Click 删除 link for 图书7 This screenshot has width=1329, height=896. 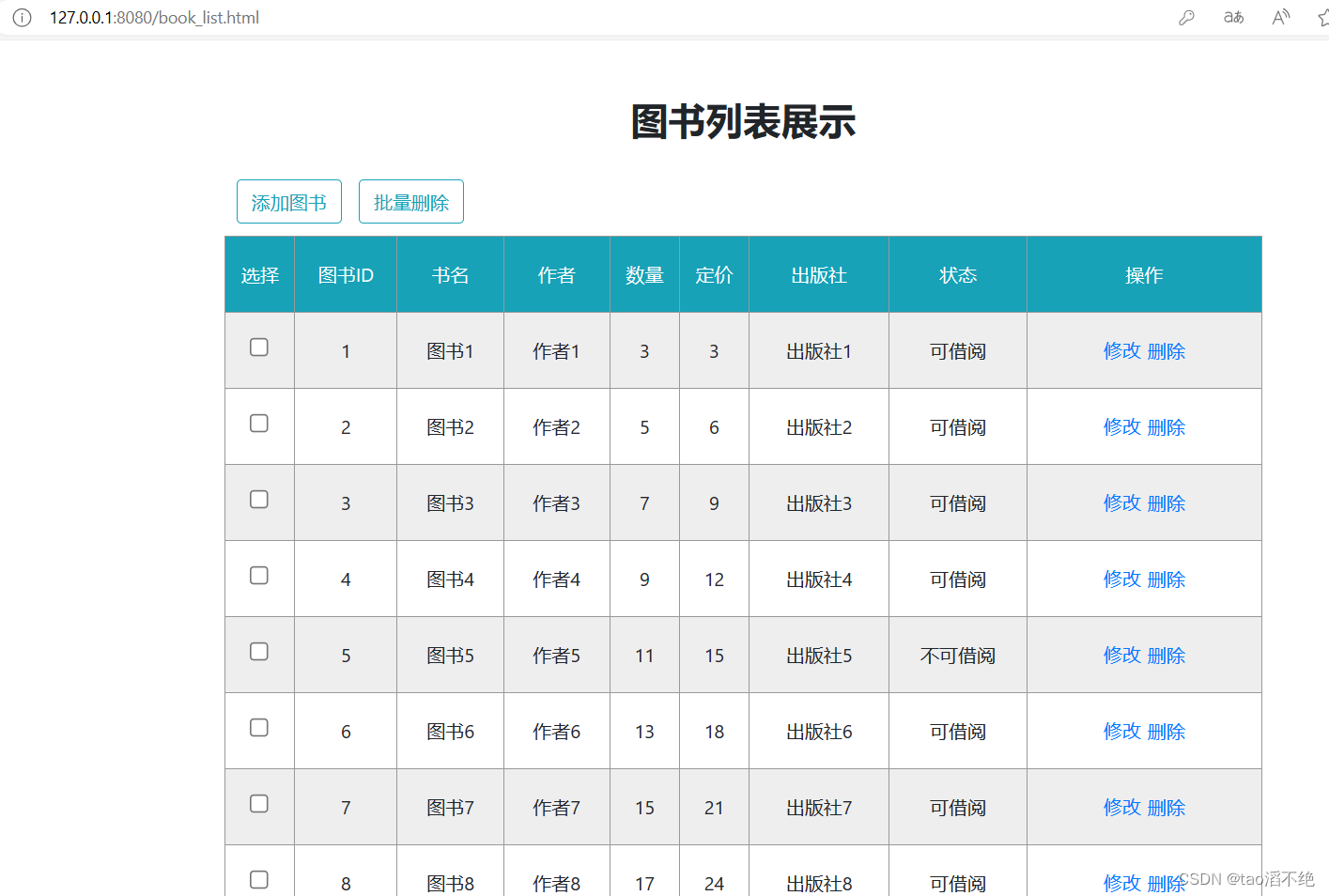click(x=1167, y=808)
